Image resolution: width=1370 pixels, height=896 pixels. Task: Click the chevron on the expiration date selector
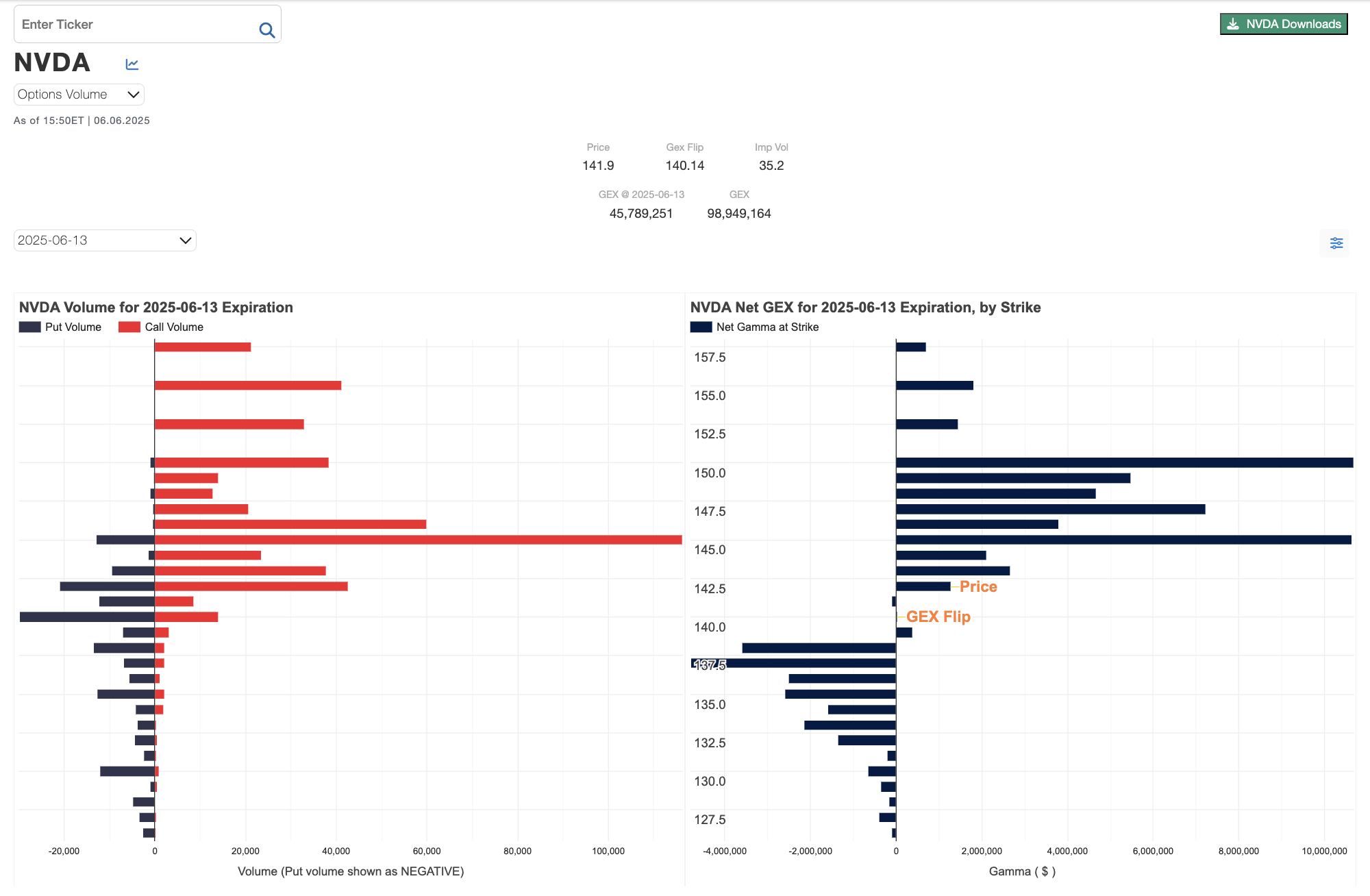(184, 240)
